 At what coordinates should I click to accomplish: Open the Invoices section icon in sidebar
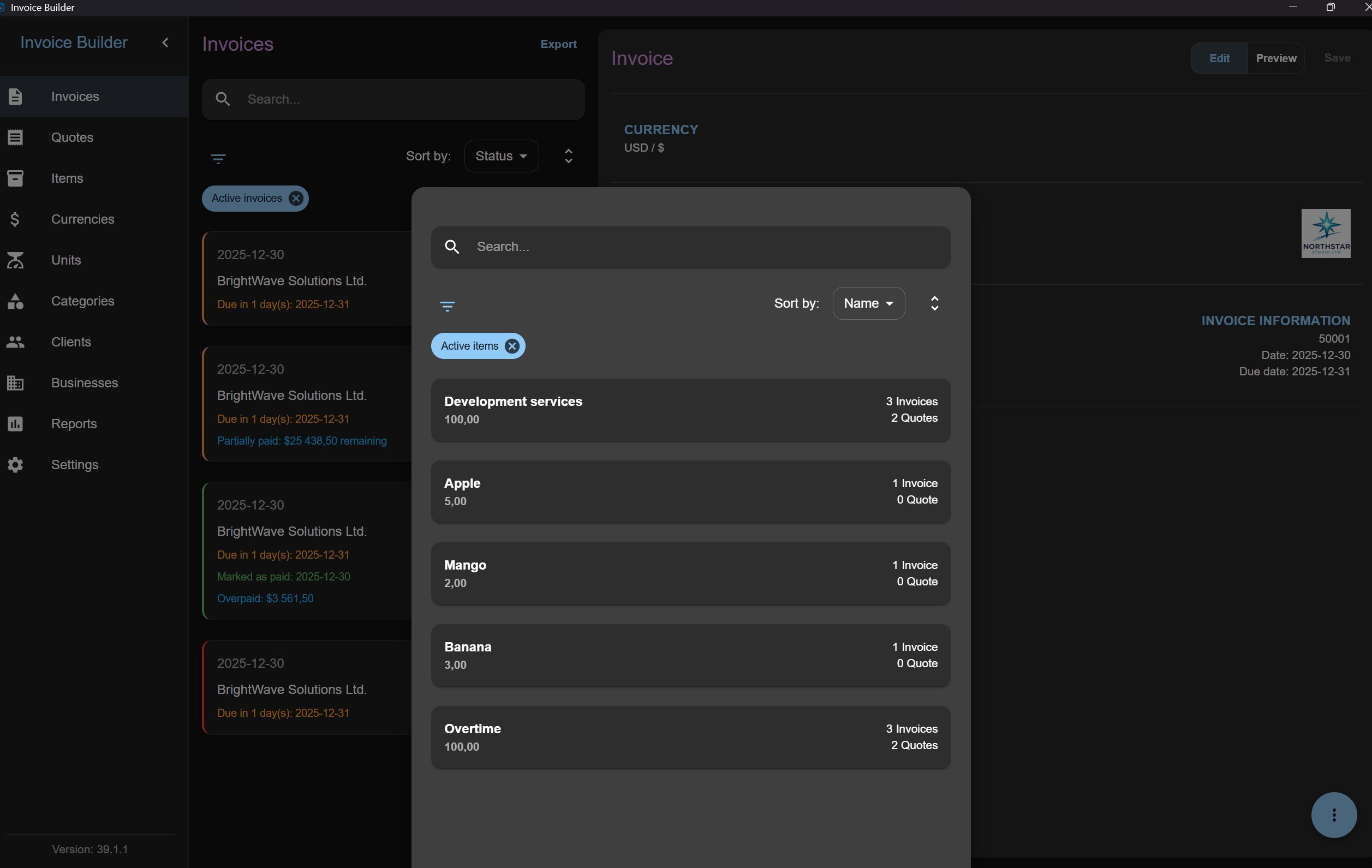click(15, 96)
